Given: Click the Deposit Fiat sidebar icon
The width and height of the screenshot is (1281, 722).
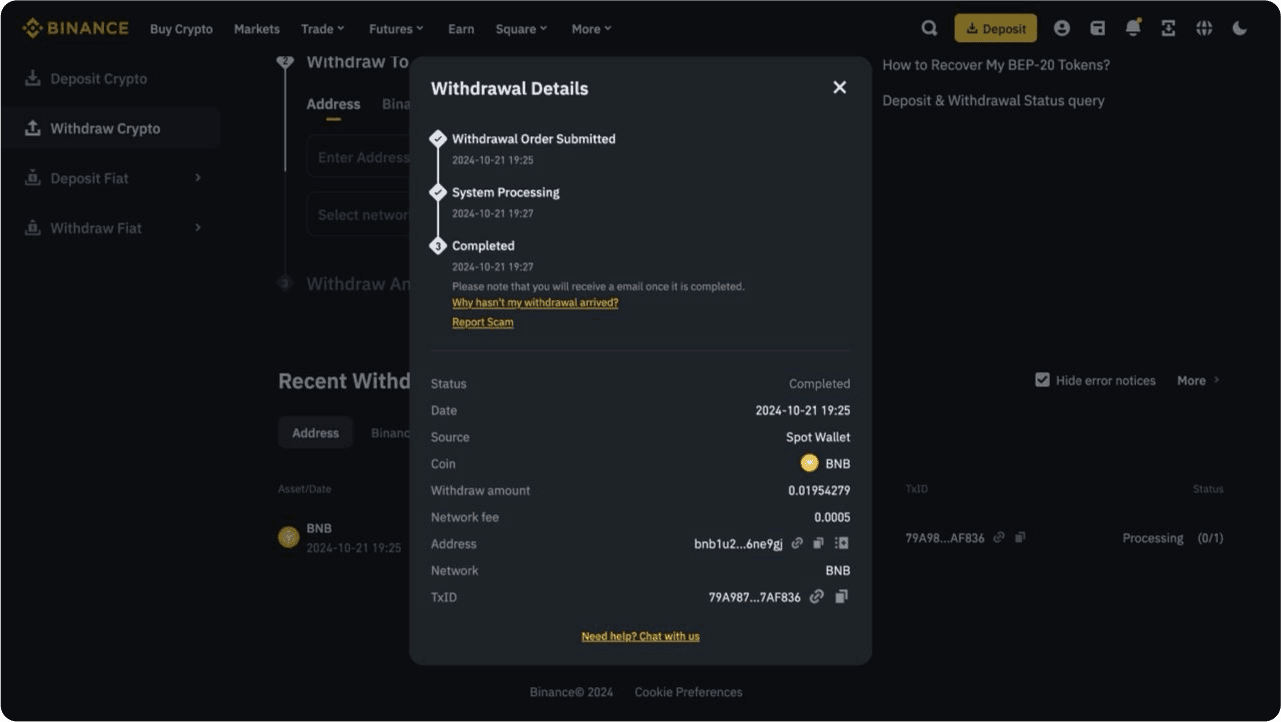Looking at the screenshot, I should click(x=32, y=178).
